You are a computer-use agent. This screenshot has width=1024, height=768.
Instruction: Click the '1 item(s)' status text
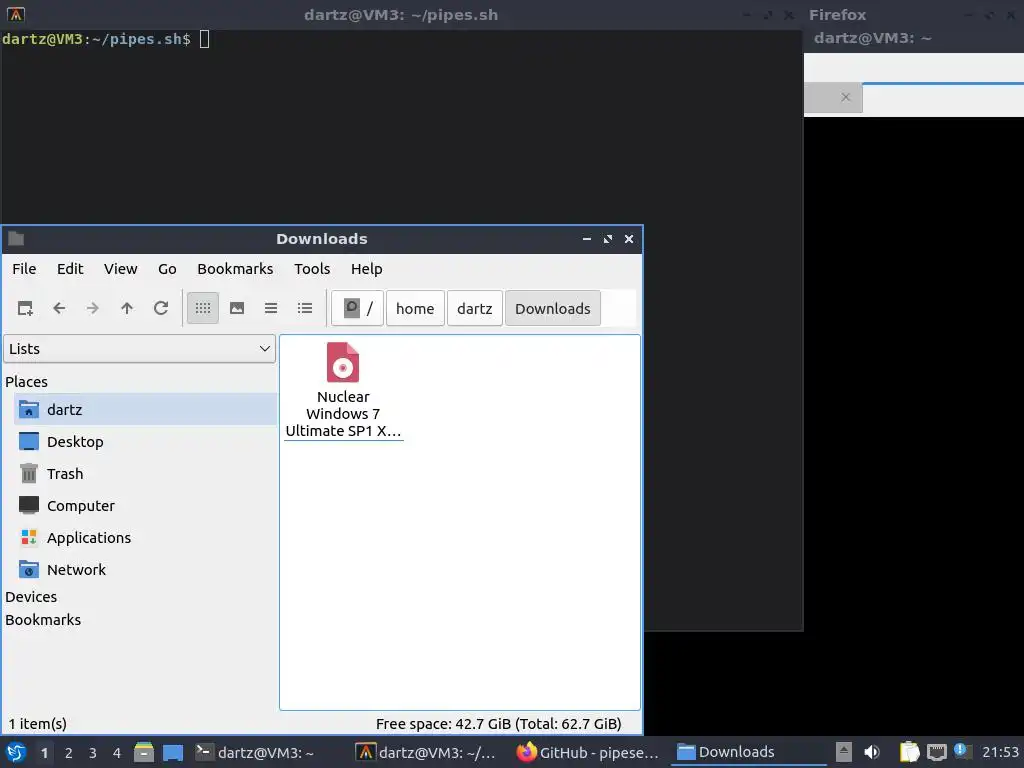pos(38,724)
